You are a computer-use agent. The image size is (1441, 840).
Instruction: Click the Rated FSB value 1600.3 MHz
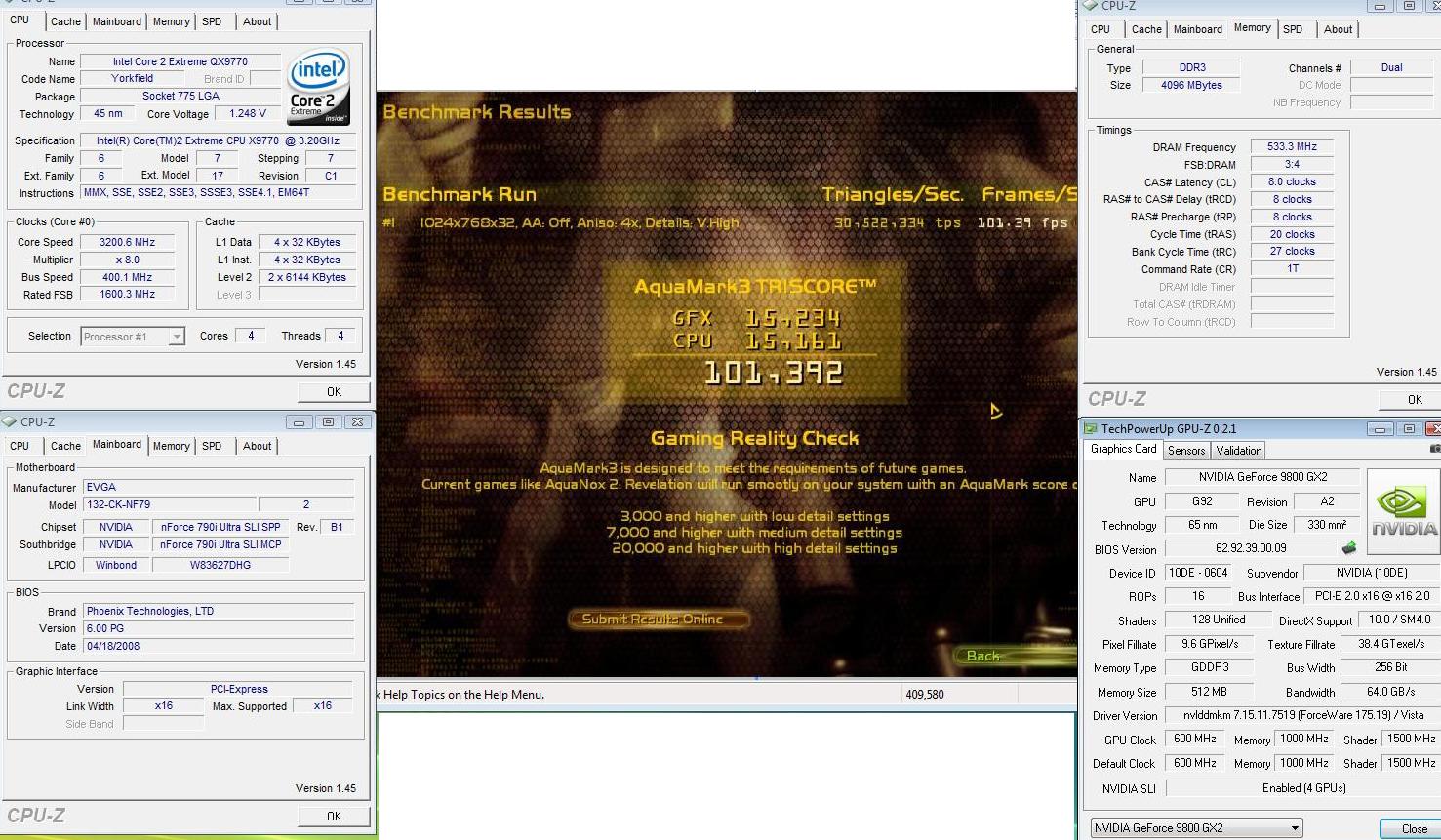pos(128,295)
